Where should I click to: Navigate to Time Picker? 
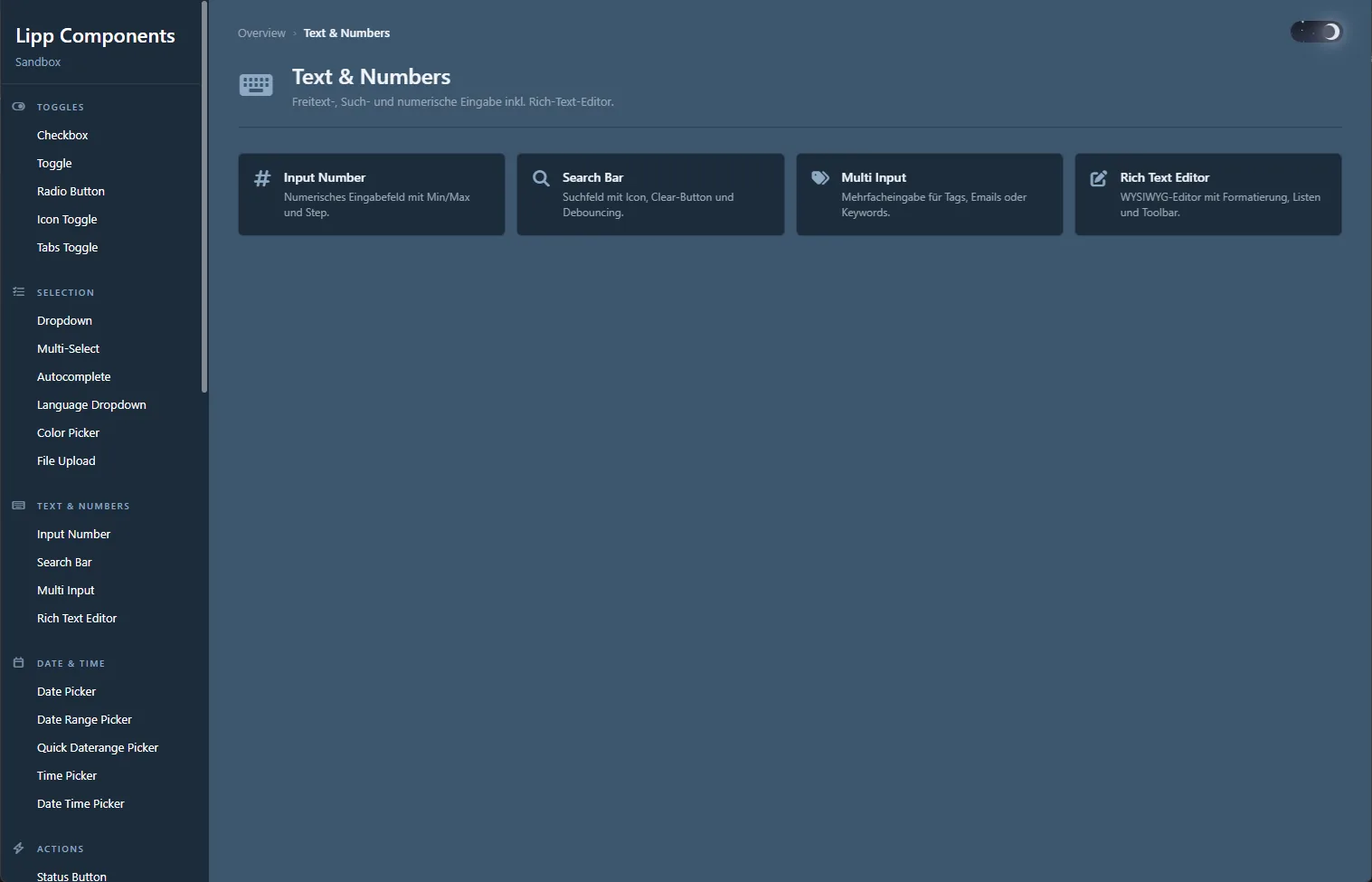tap(67, 776)
